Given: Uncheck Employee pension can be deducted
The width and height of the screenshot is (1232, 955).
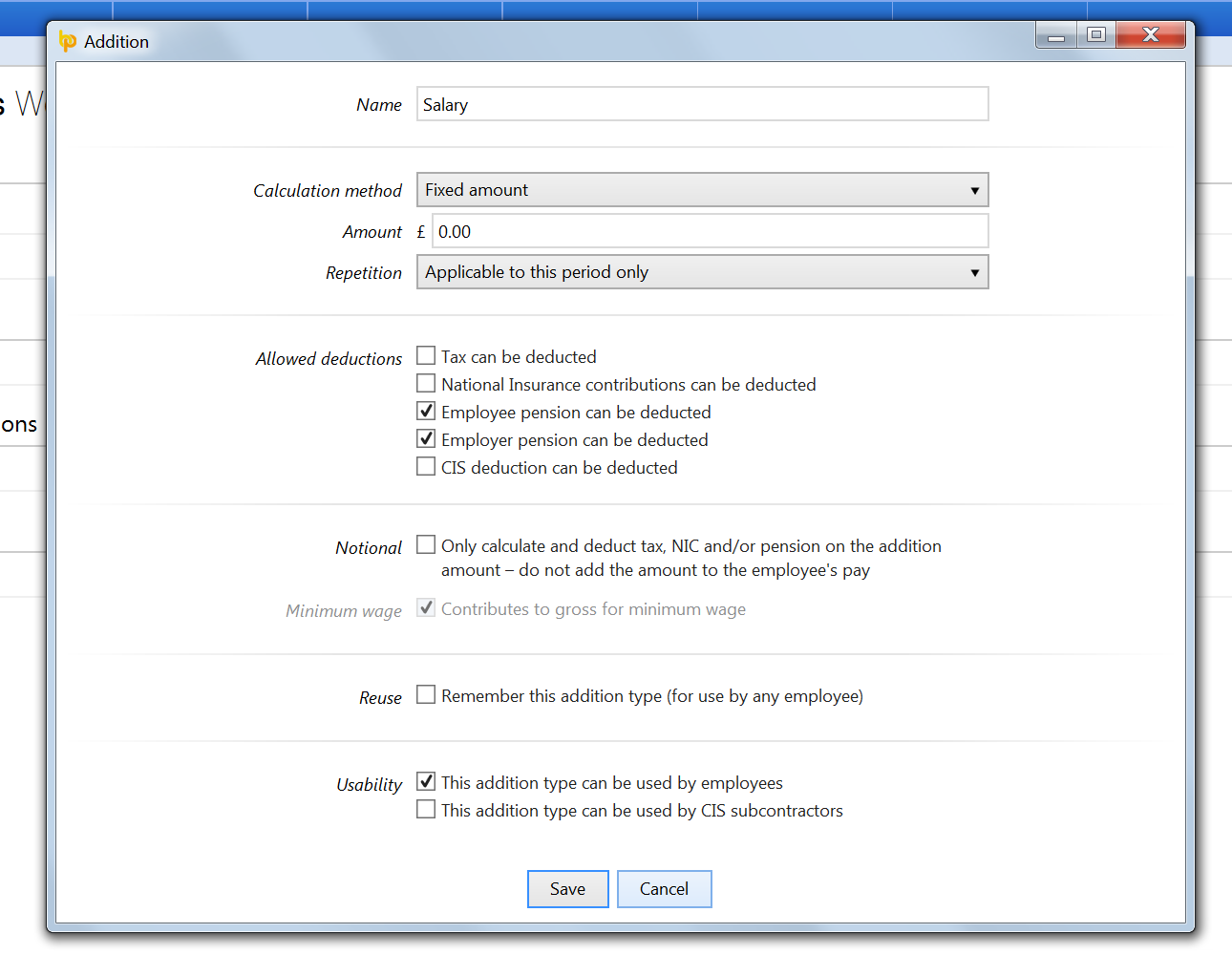Looking at the screenshot, I should click(426, 412).
